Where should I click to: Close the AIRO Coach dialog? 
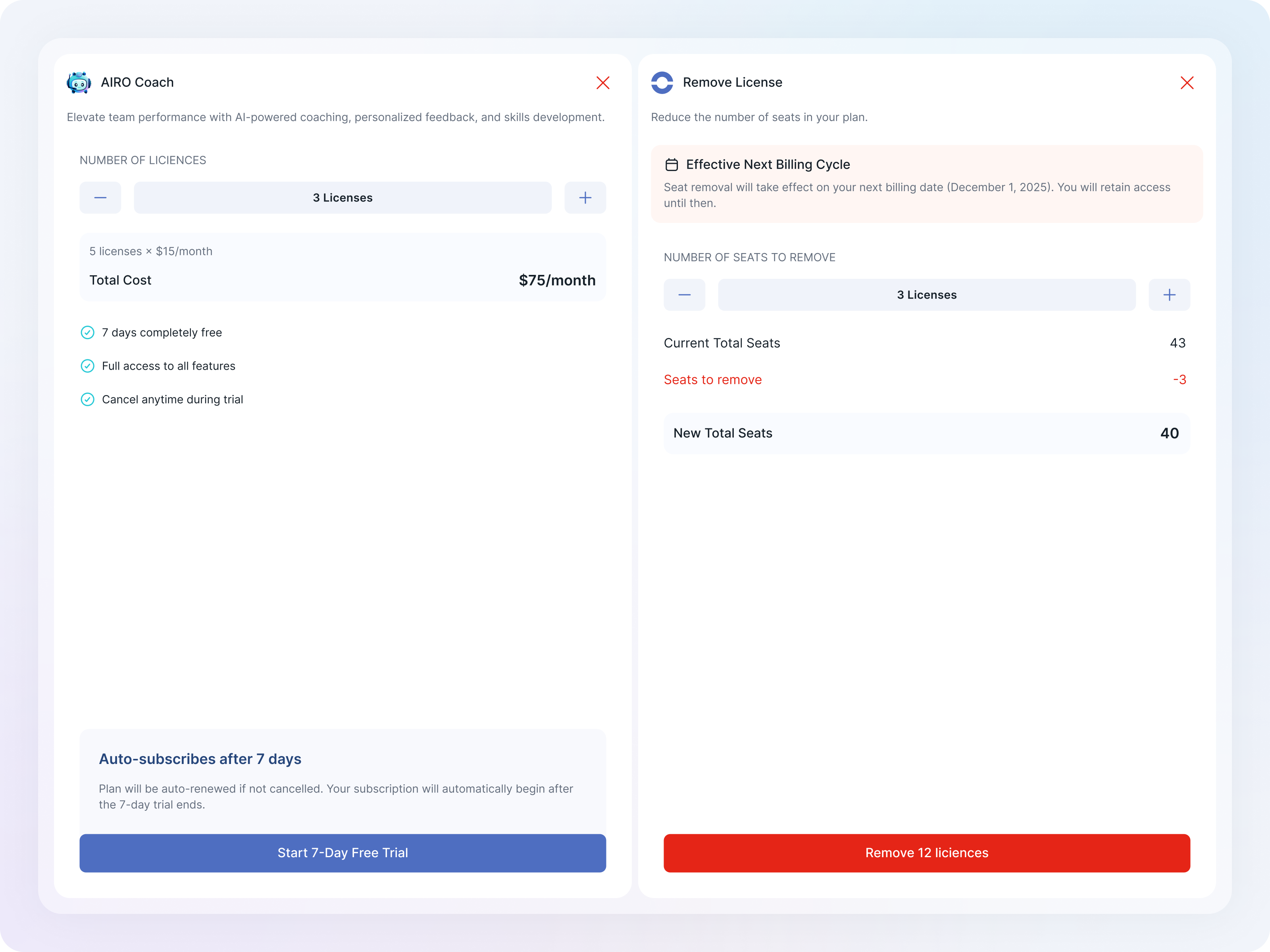click(602, 83)
